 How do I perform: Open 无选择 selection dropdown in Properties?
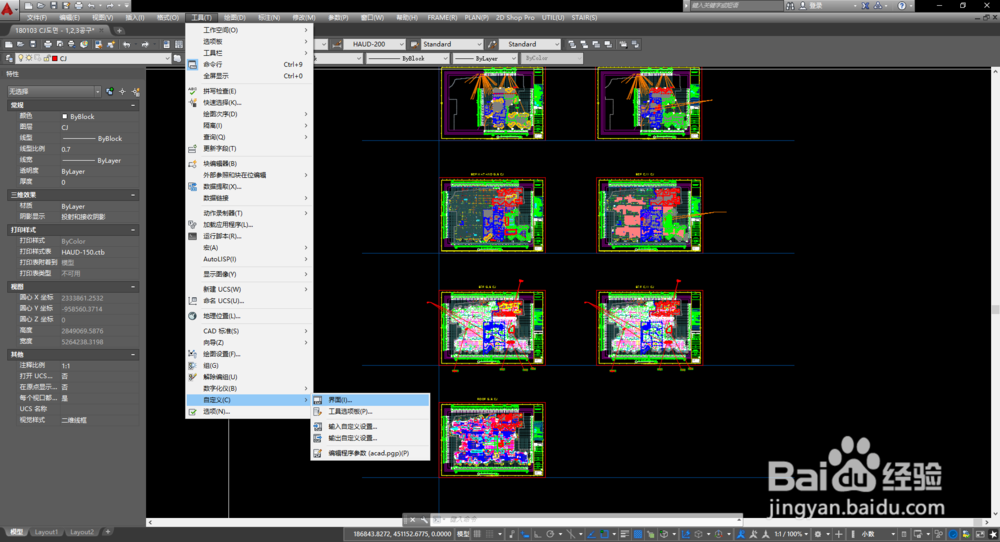click(x=54, y=91)
